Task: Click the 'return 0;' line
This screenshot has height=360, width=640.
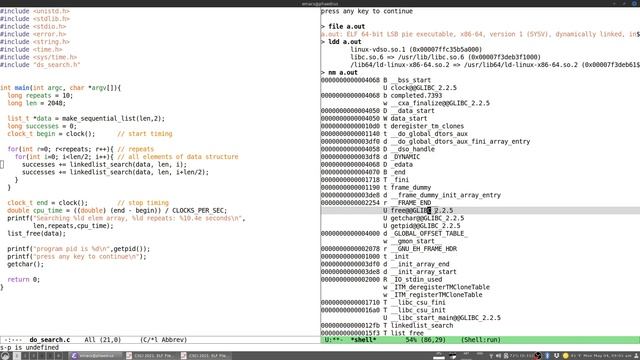Action: tap(23, 280)
